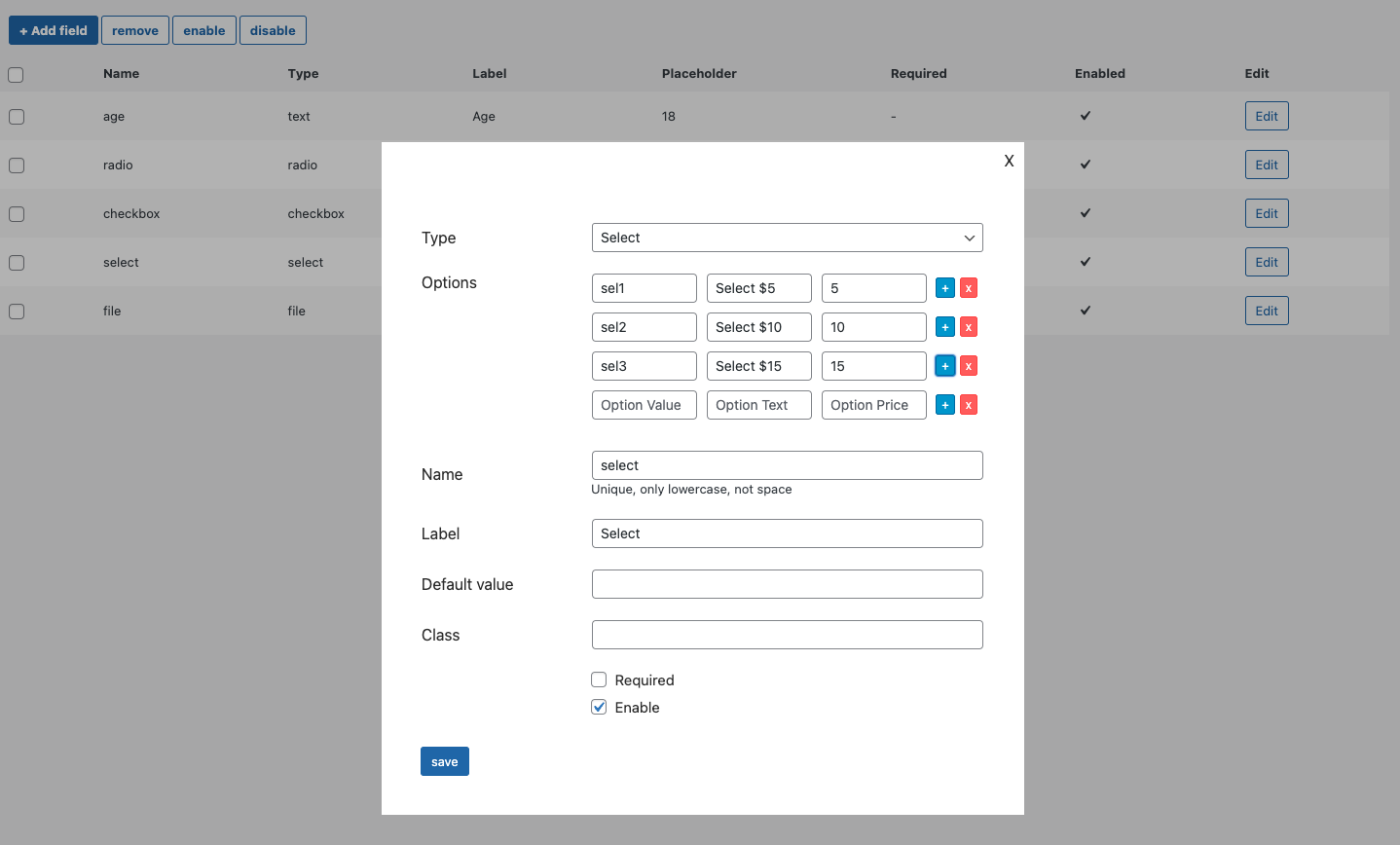1400x845 pixels.
Task: Tick the select-all checkbox in table header
Action: coord(16,75)
